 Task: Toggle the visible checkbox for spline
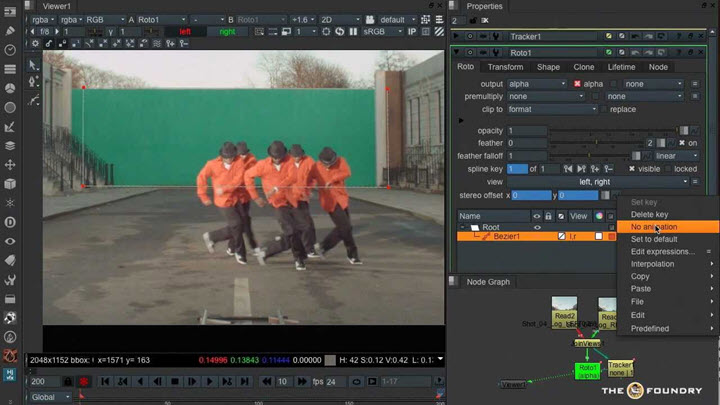pos(631,168)
